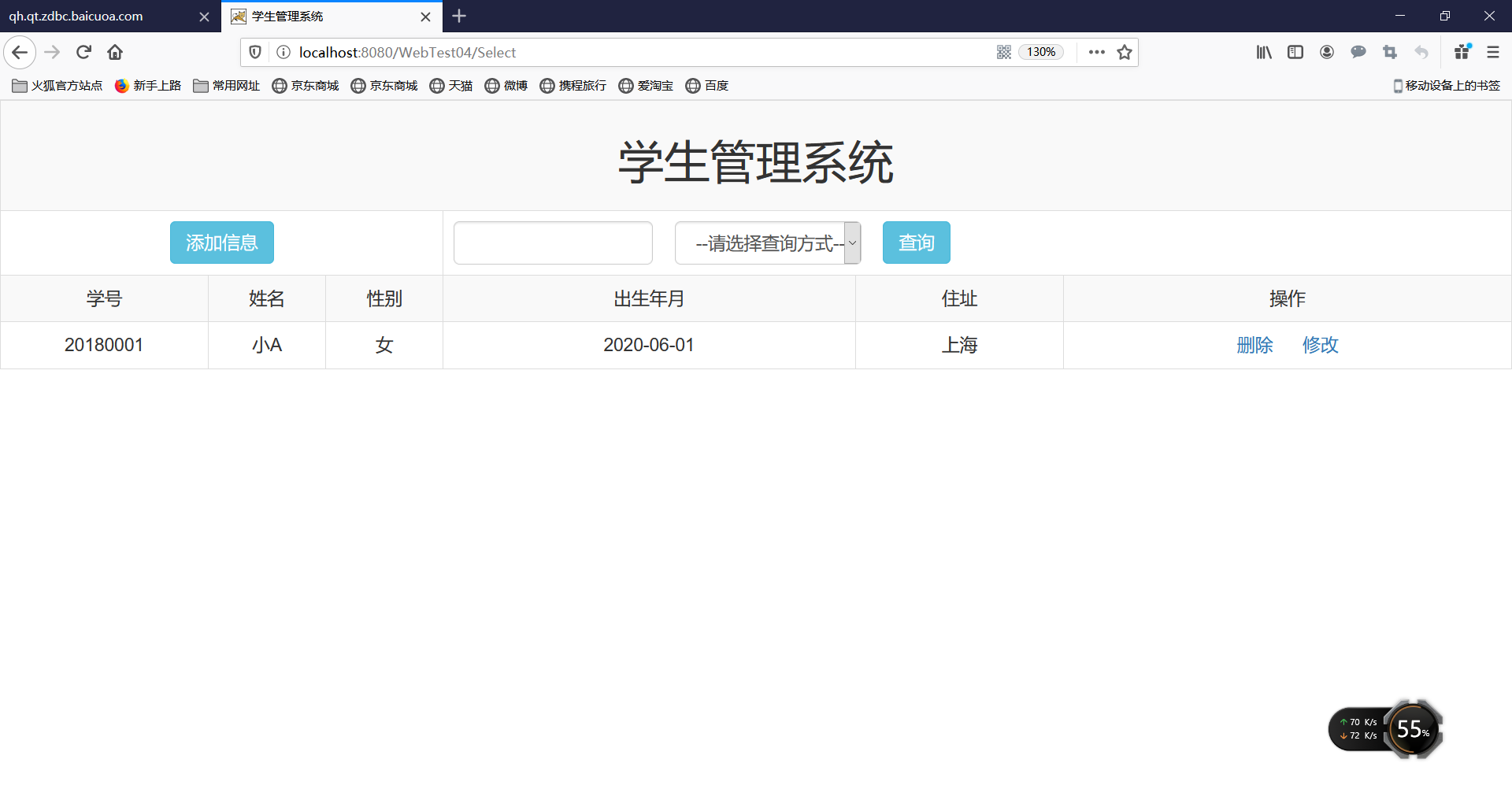This screenshot has height=811, width=1512.
Task: Reload the current page
Action: 83,52
